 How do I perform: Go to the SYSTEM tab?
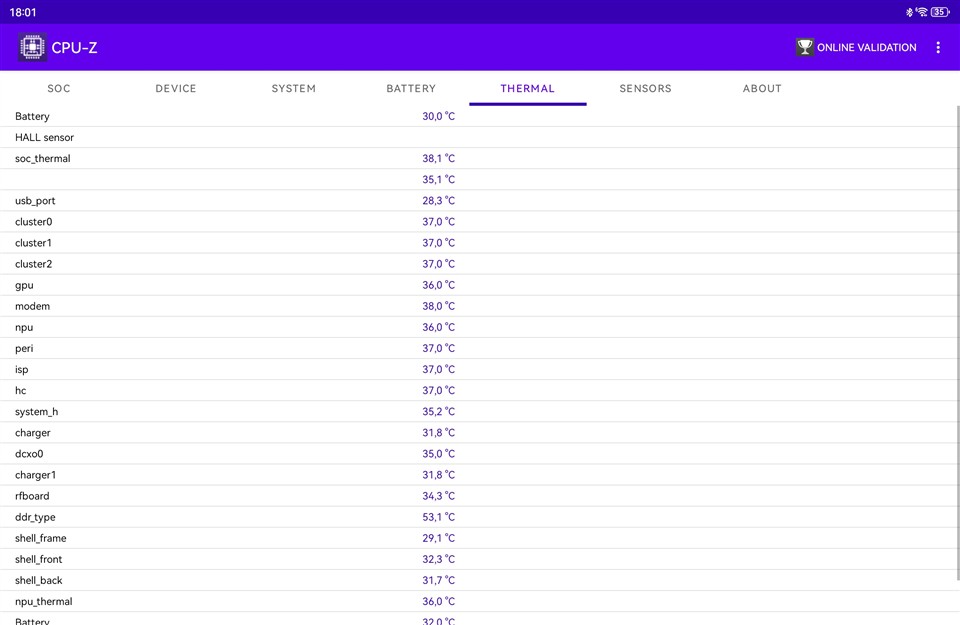(293, 88)
